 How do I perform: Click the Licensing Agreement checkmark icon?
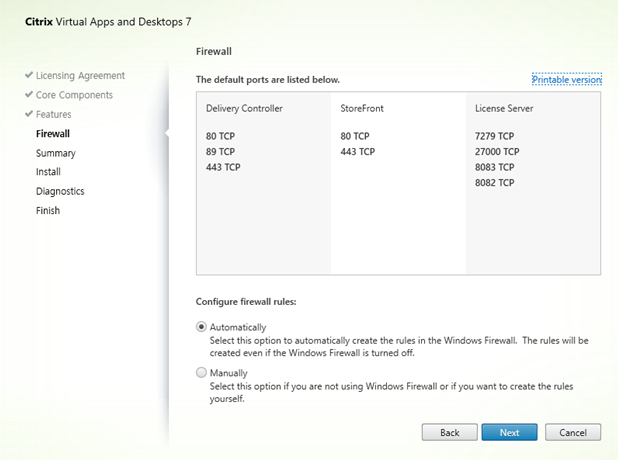[29, 74]
